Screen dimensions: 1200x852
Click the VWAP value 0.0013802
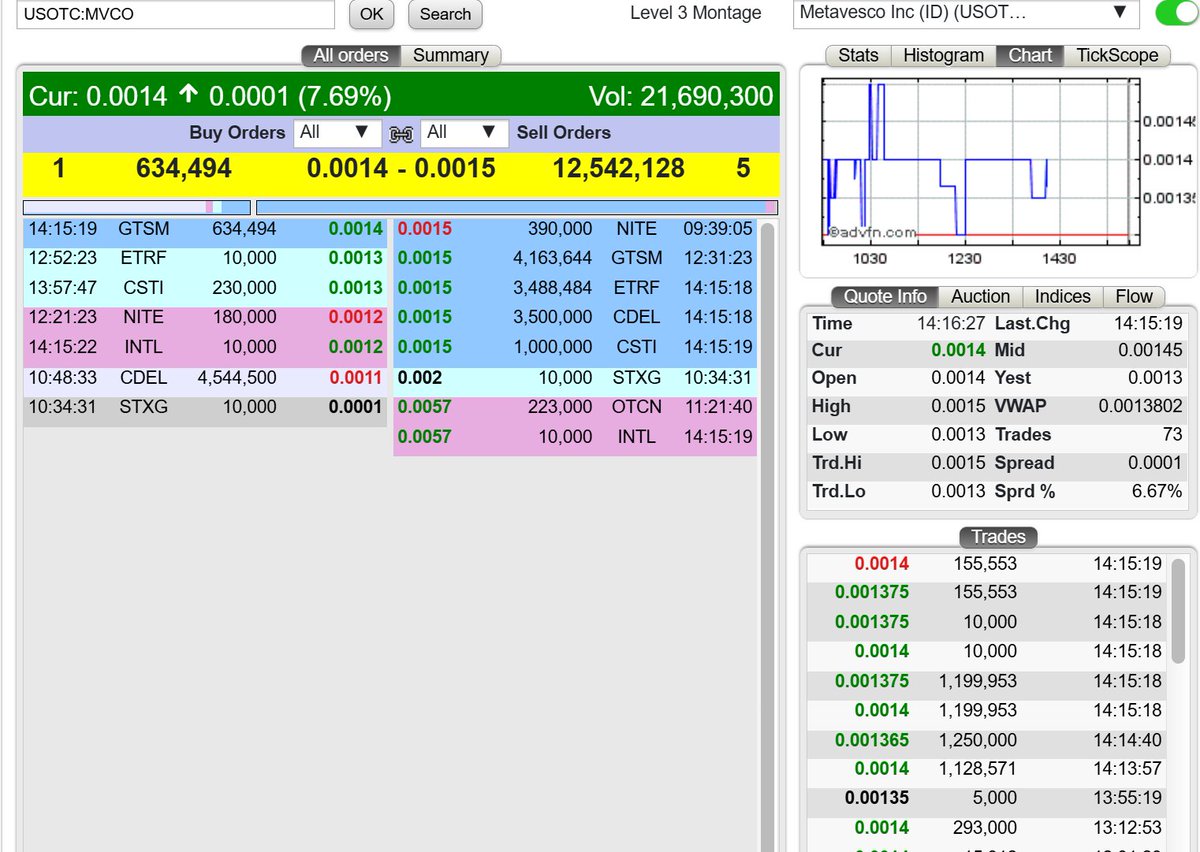[x=1140, y=406]
